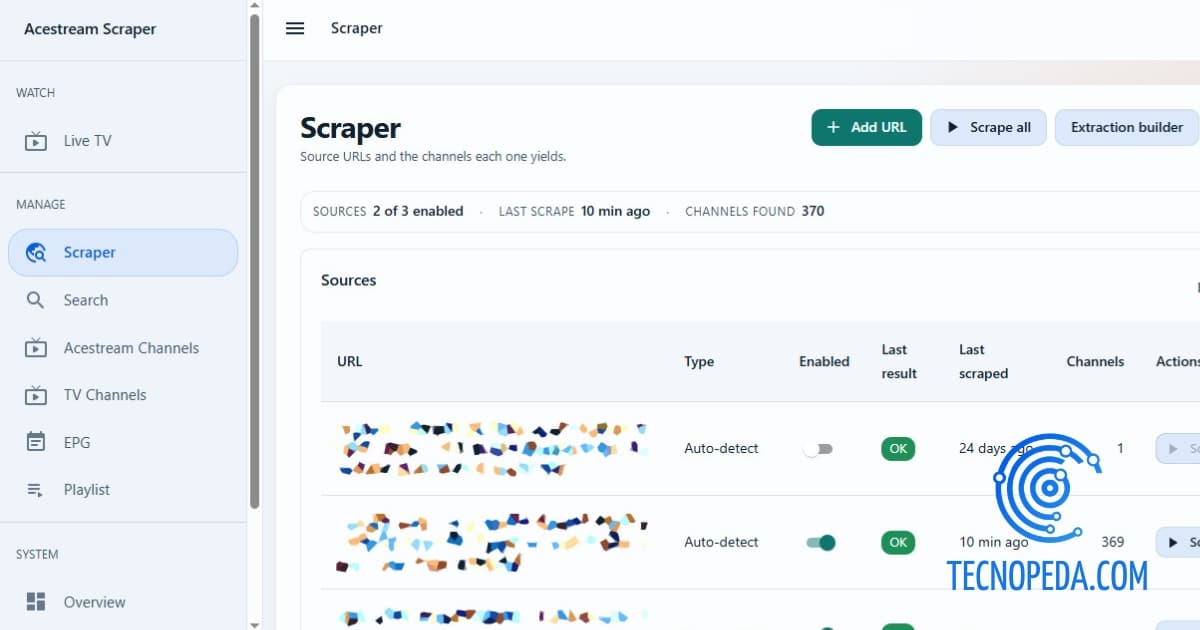Enable the 24 days ago source toggle
Image resolution: width=1200 pixels, height=630 pixels.
coord(818,449)
